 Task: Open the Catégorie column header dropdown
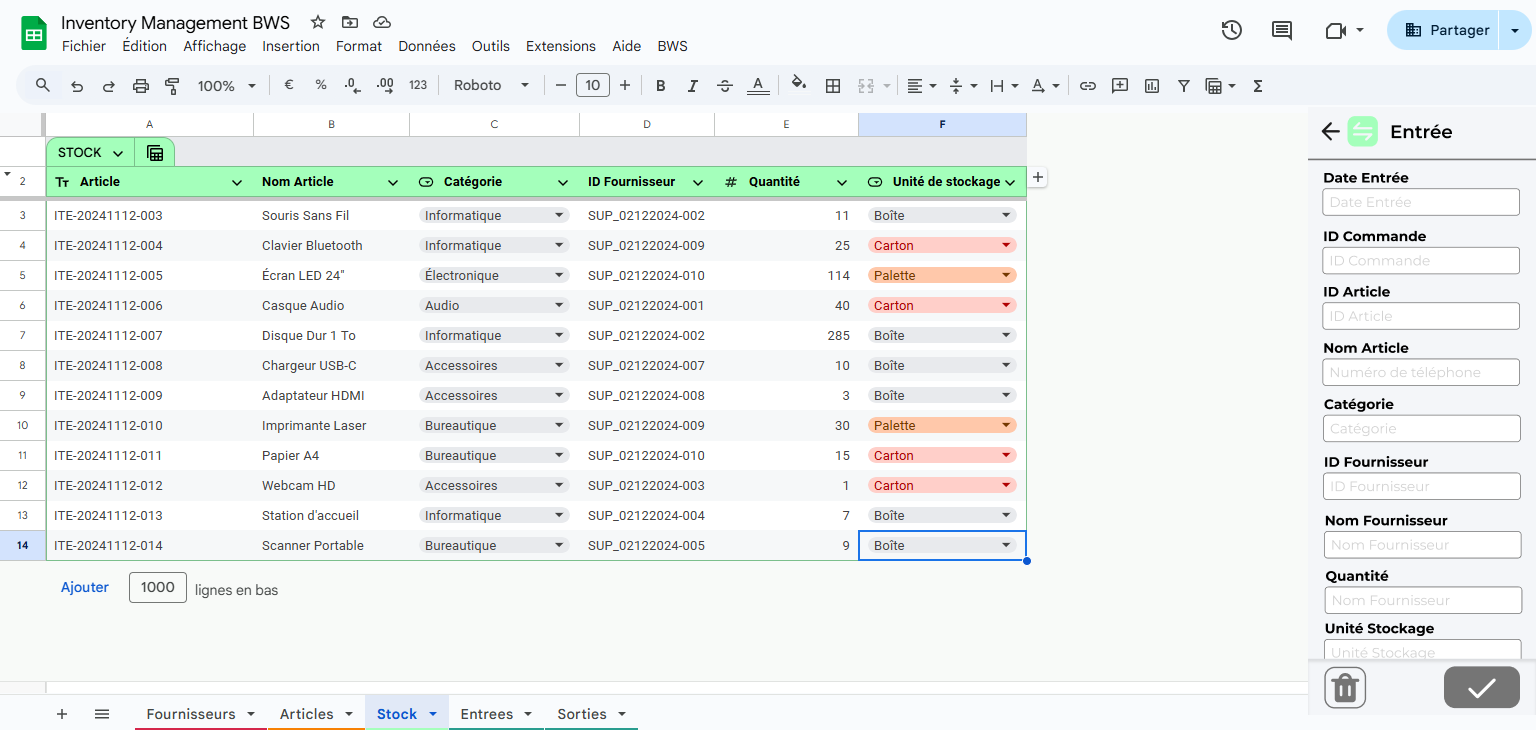coord(563,183)
